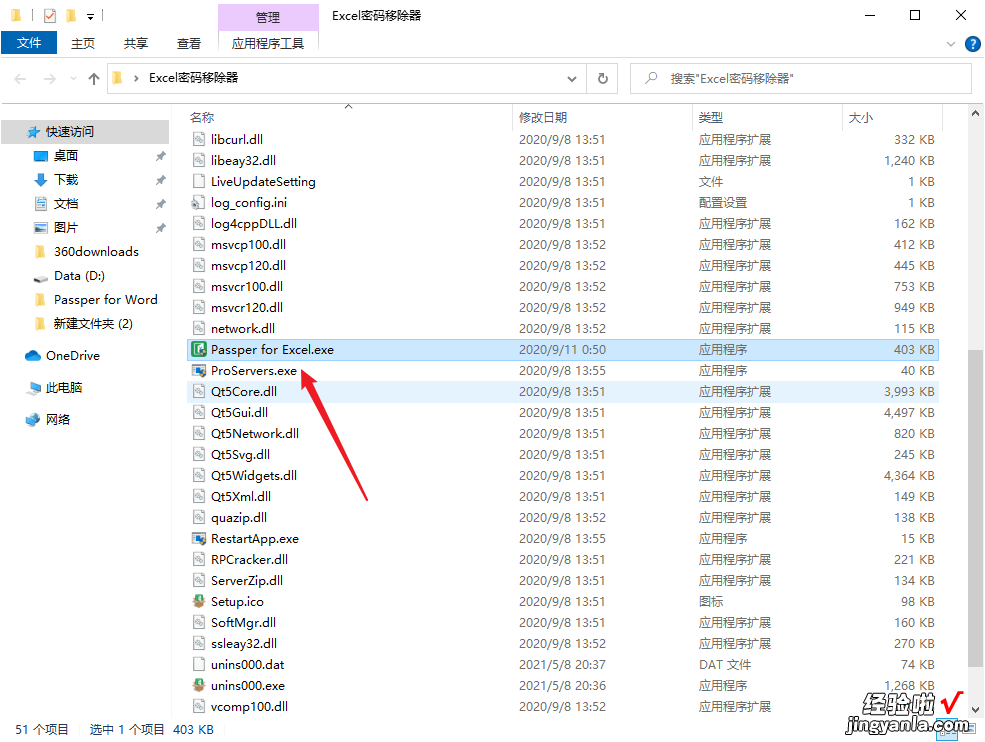Screen dimensions: 985x742
Task: Open Quick Access star icon in sidebar
Action: click(33, 131)
